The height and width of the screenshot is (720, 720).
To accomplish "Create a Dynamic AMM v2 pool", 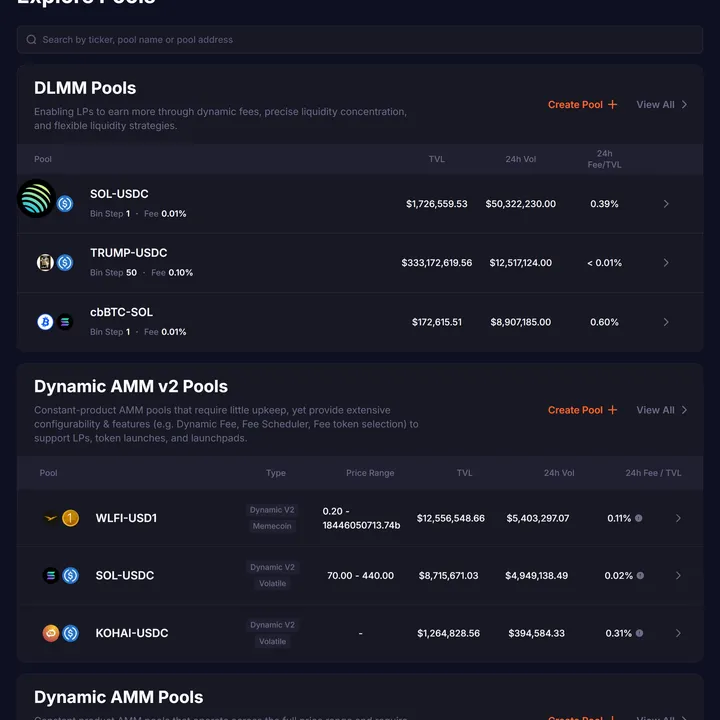I will 582,410.
